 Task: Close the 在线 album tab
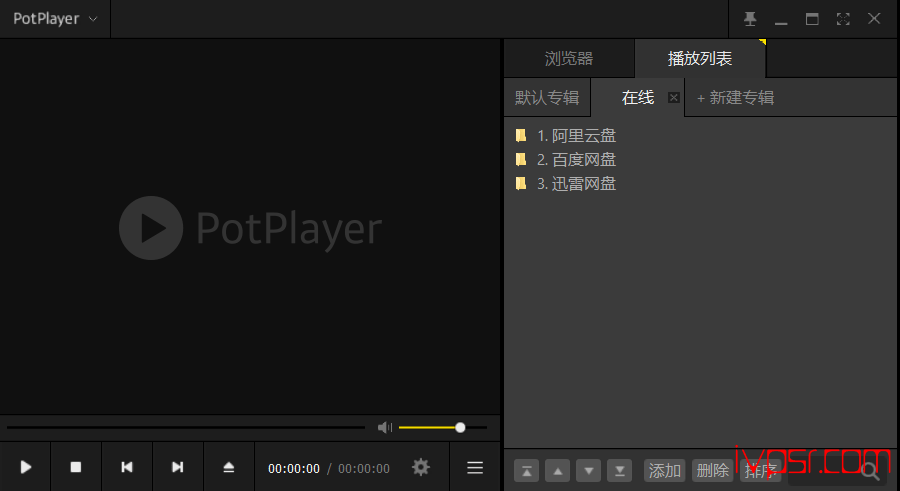pyautogui.click(x=674, y=98)
